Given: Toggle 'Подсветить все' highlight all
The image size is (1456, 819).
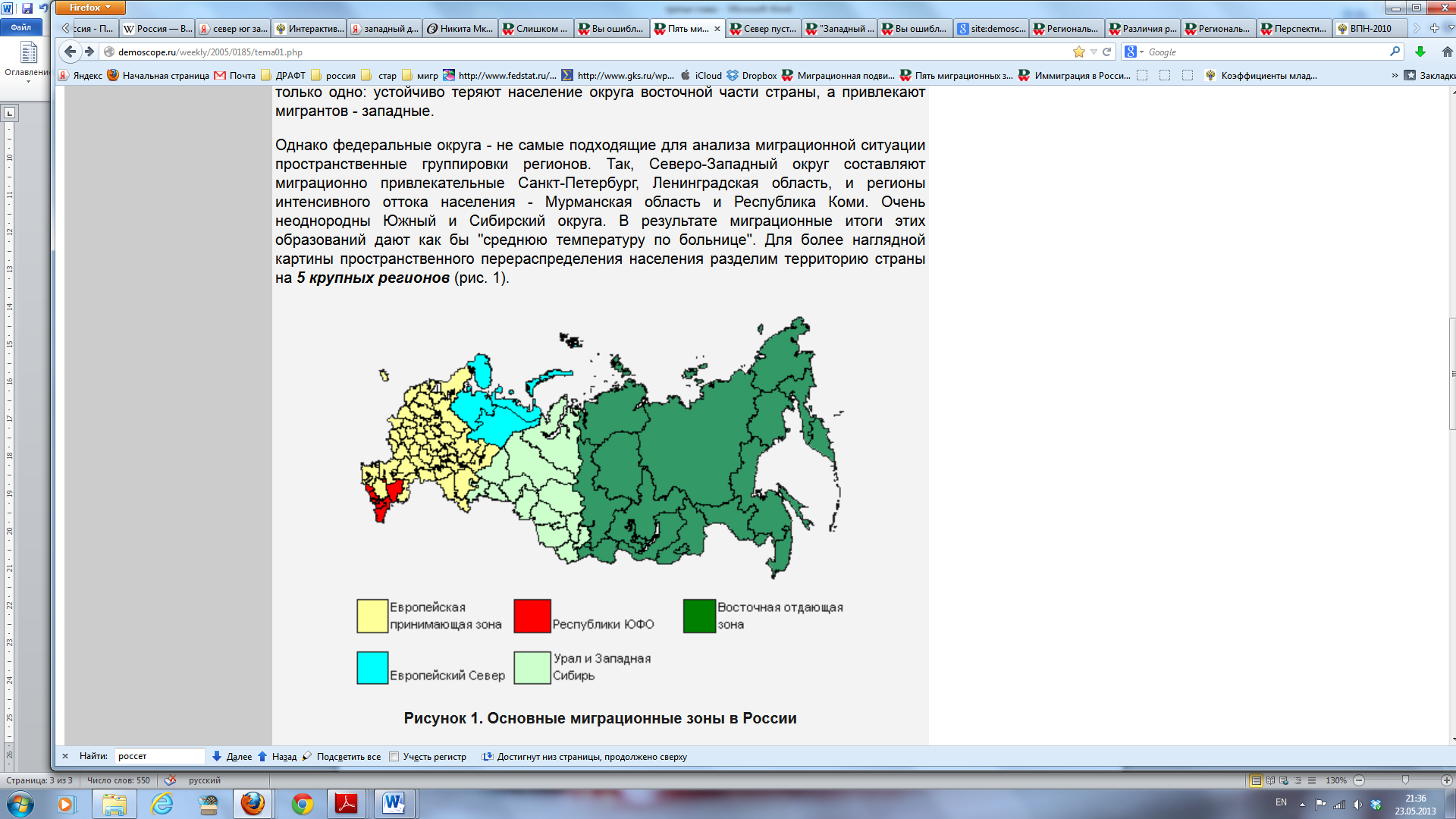Looking at the screenshot, I should 342,756.
